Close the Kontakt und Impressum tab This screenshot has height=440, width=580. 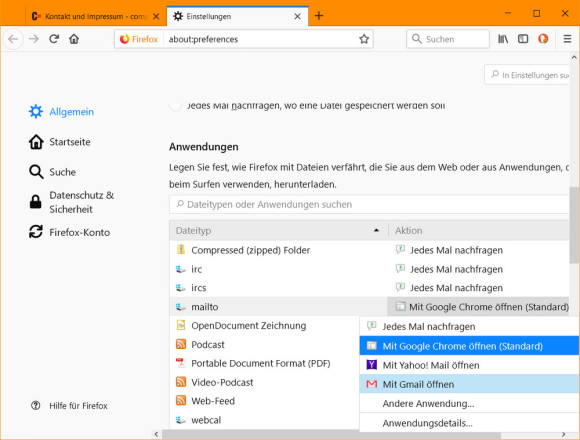pyautogui.click(x=156, y=16)
